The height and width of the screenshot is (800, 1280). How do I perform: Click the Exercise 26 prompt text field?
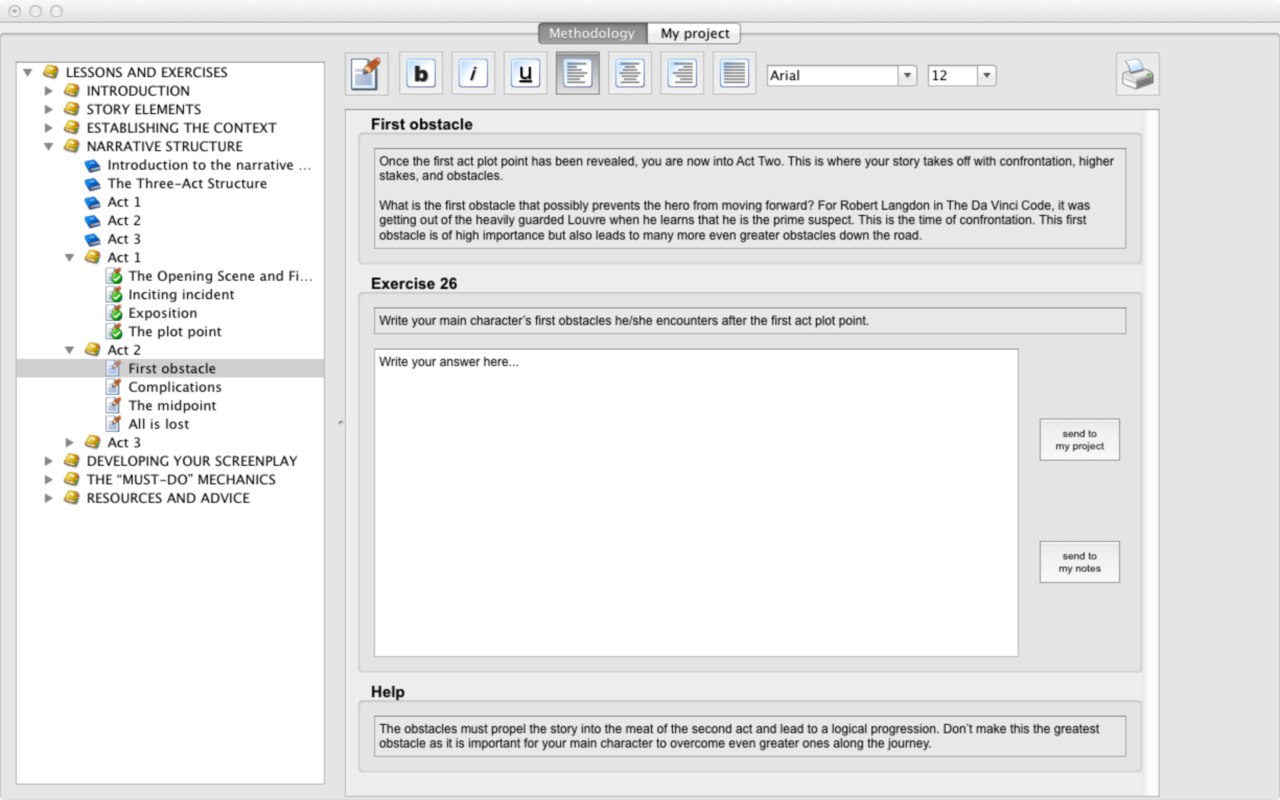point(750,321)
